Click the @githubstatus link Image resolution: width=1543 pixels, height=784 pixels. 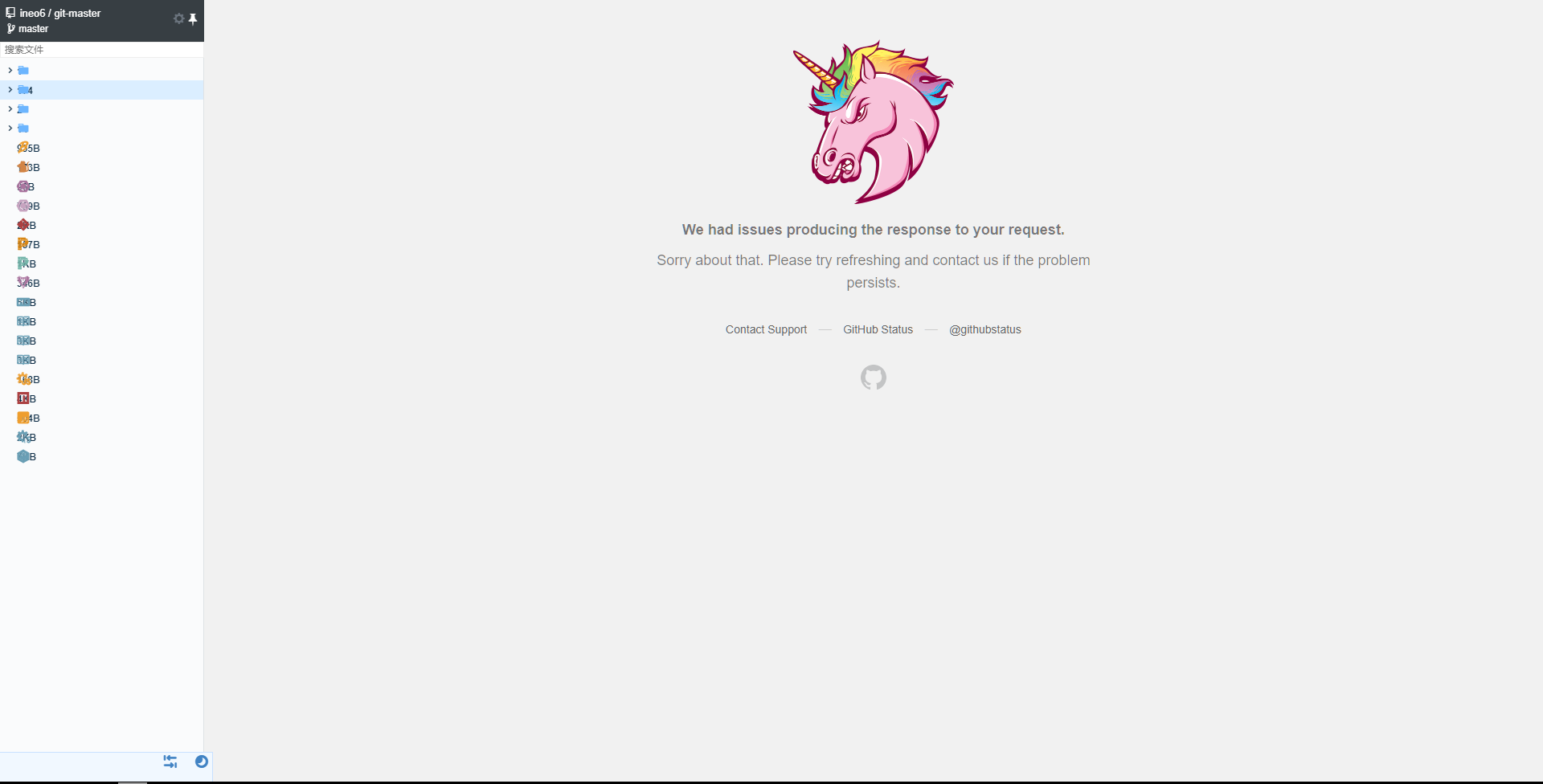click(984, 329)
